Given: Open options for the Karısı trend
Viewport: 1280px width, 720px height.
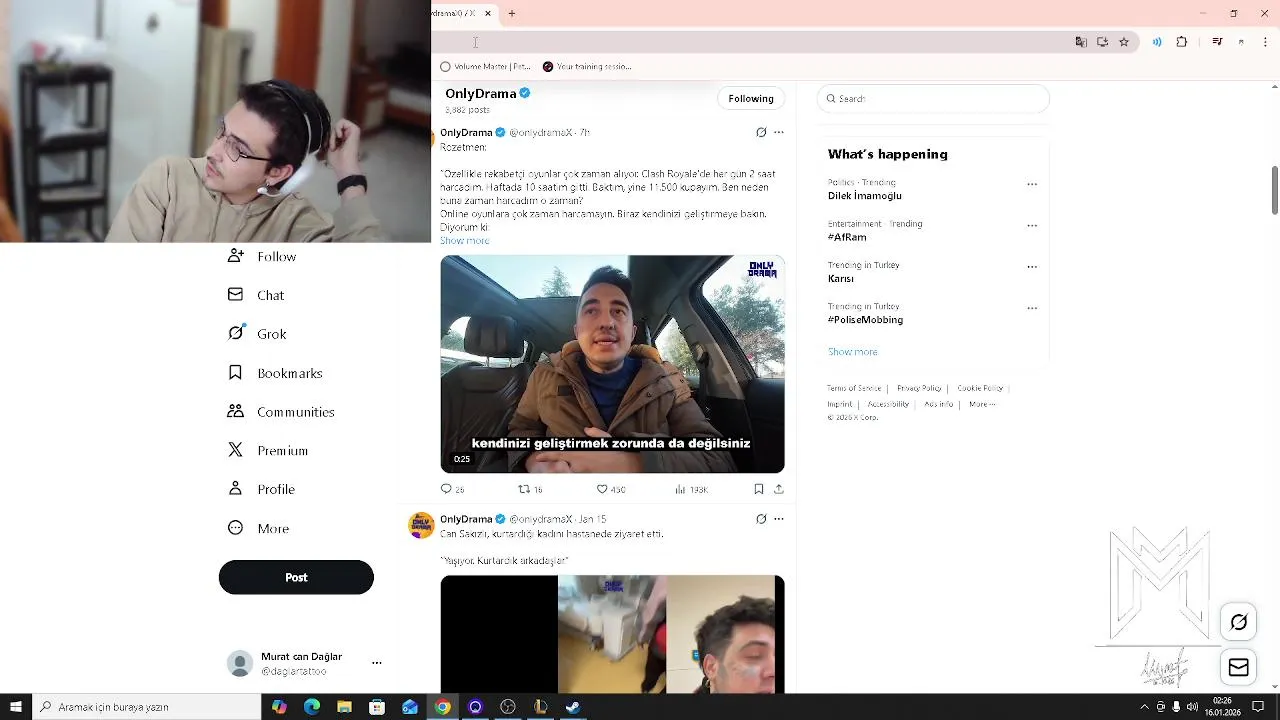Looking at the screenshot, I should coord(1032,267).
